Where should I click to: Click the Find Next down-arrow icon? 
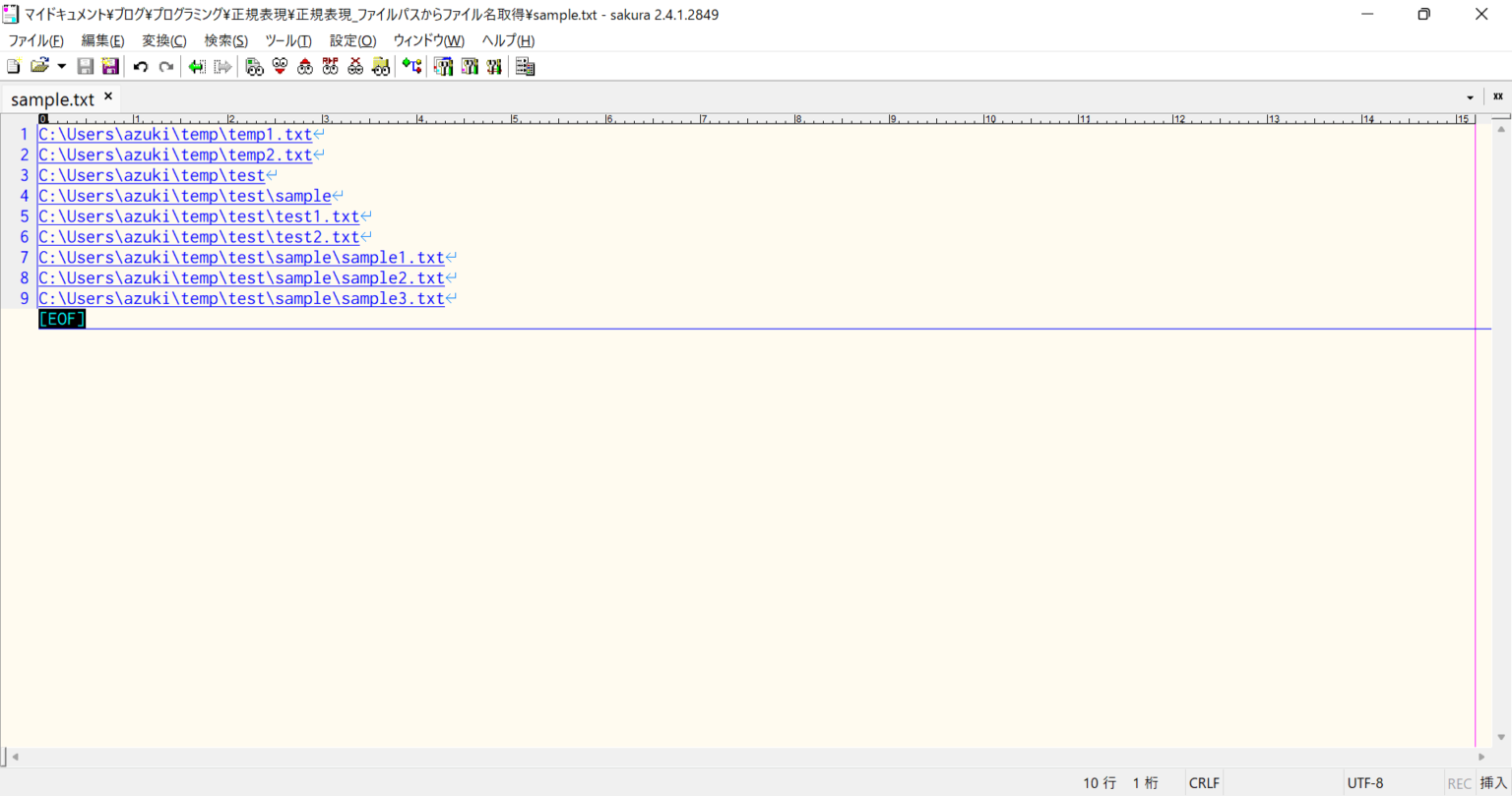281,67
